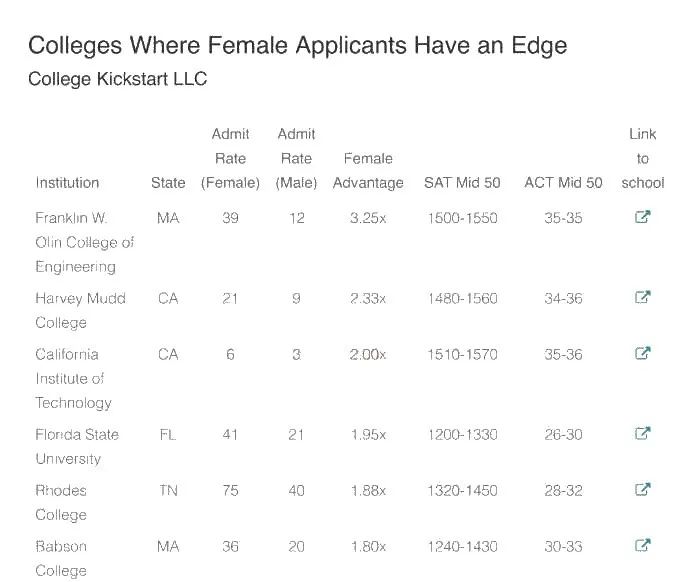
Task: Select the 3.25x Female Advantage cell
Action: click(368, 218)
